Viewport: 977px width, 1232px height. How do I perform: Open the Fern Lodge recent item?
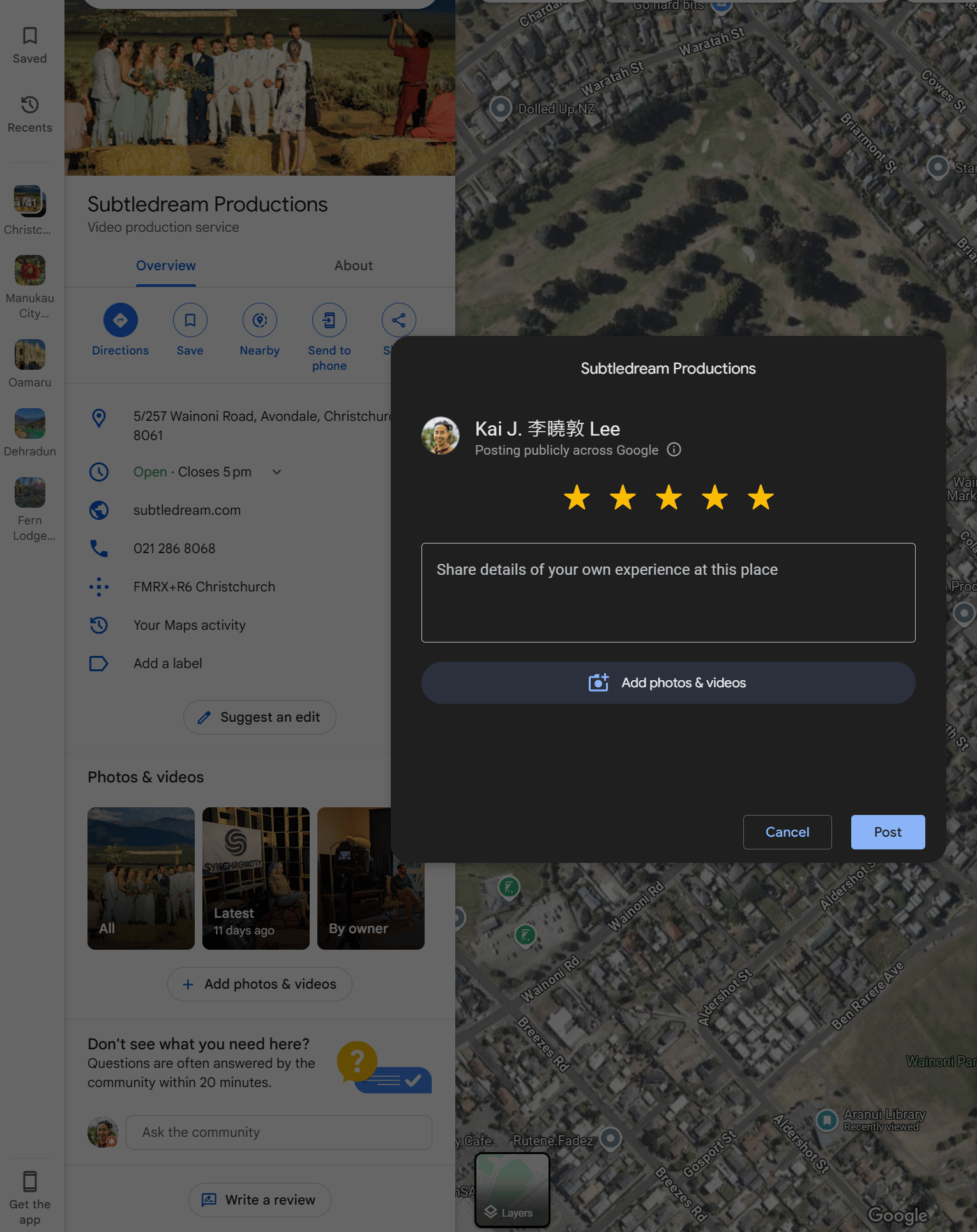click(x=30, y=492)
